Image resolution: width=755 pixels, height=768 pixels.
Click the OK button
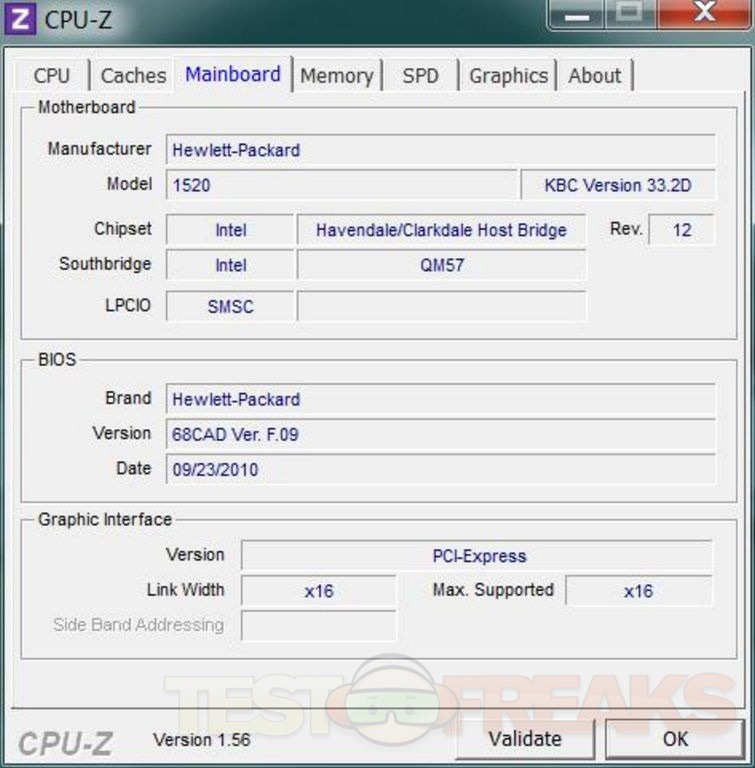(x=675, y=739)
